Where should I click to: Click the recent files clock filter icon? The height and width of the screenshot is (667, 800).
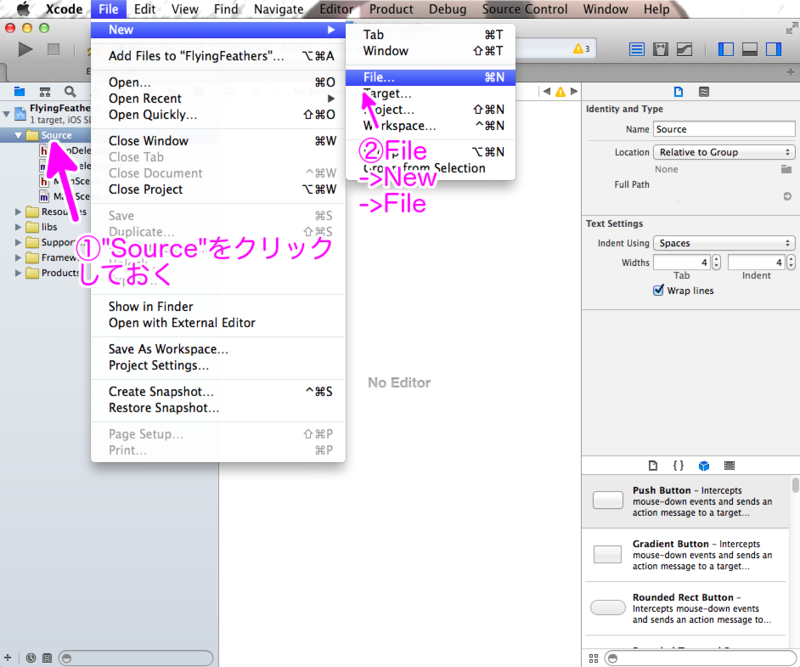pos(31,658)
